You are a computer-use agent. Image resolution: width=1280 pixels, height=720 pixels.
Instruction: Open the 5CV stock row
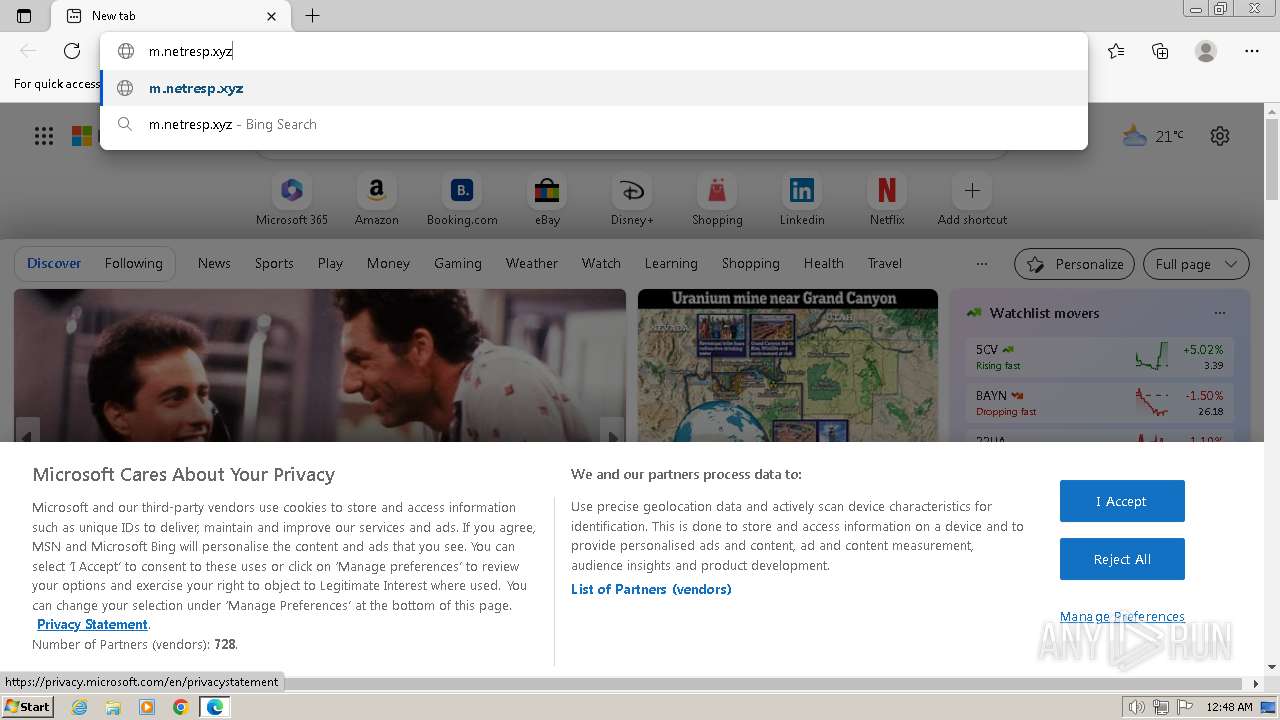pyautogui.click(x=1099, y=357)
